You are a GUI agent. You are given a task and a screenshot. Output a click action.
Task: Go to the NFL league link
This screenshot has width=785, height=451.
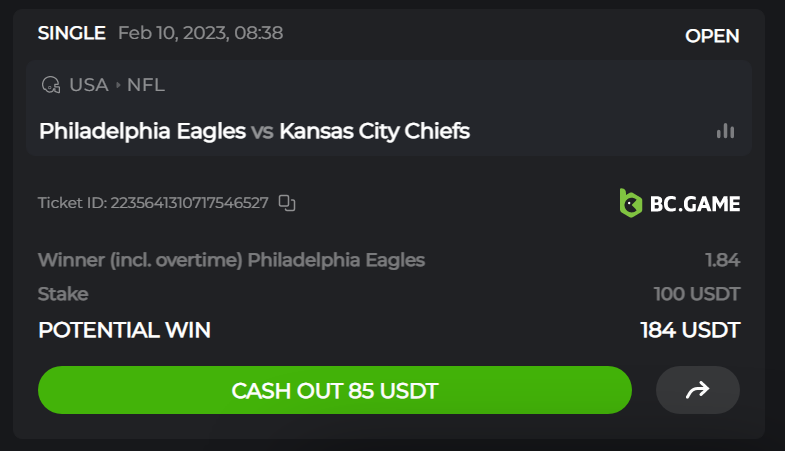point(146,85)
